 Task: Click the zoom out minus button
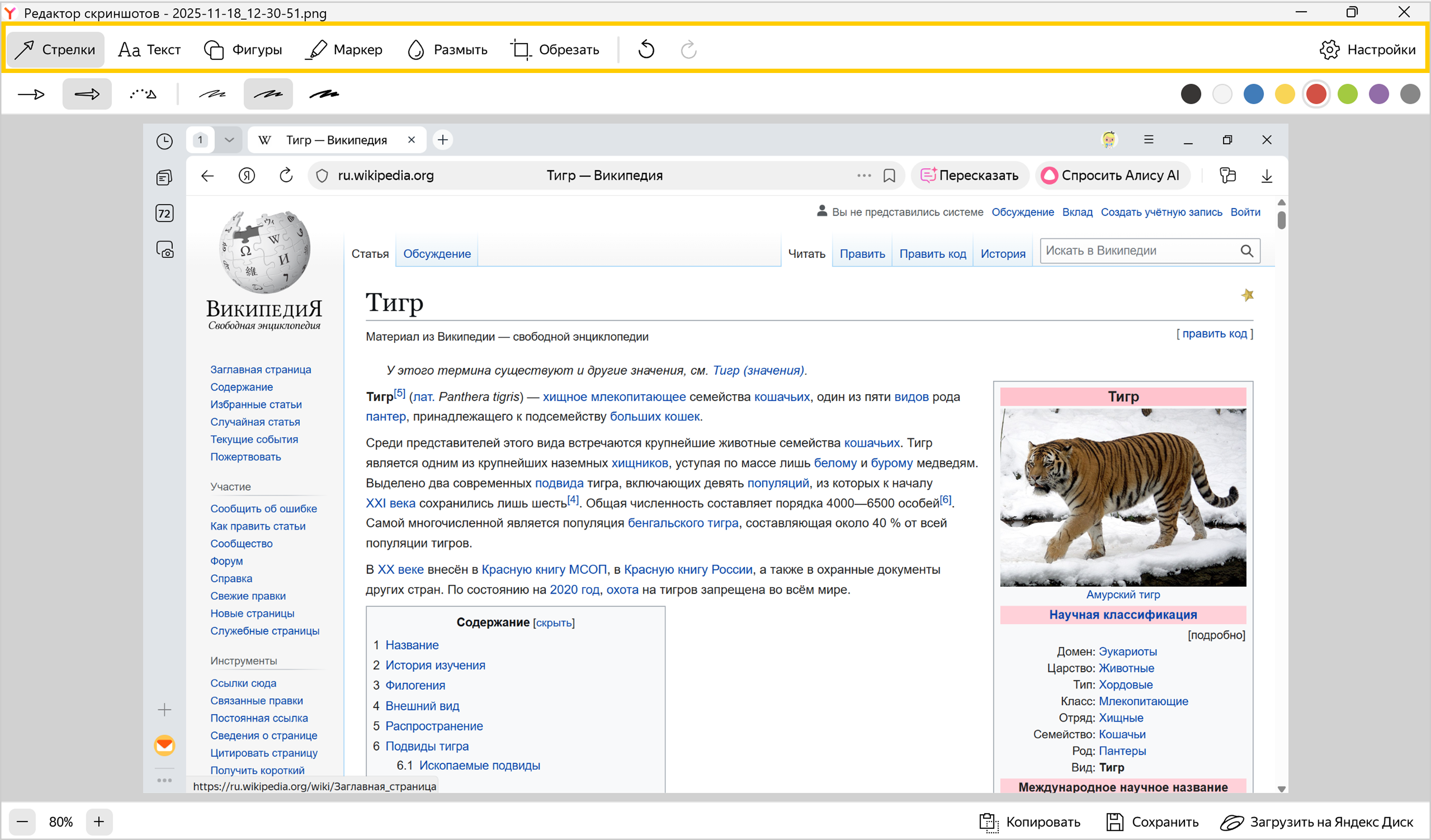click(22, 821)
